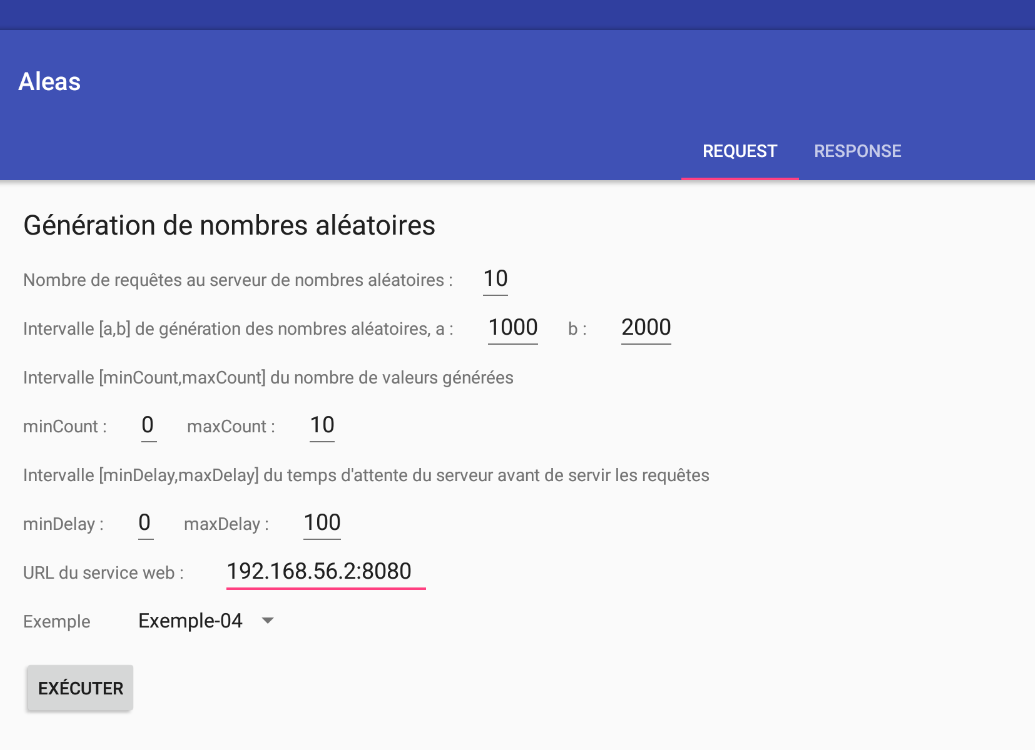Select the REQUEST tab

740,151
